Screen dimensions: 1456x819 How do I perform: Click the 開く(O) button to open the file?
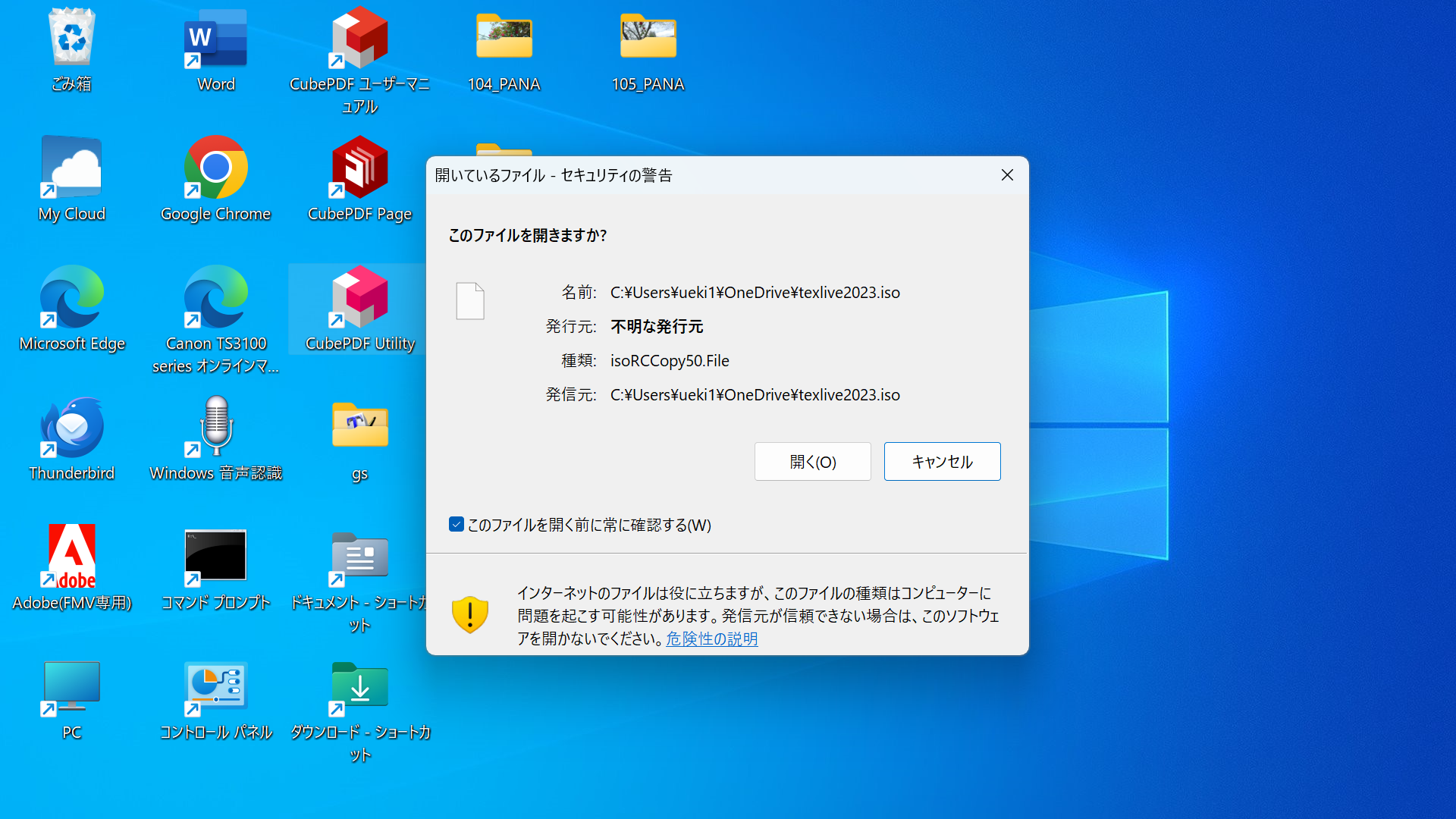(811, 461)
